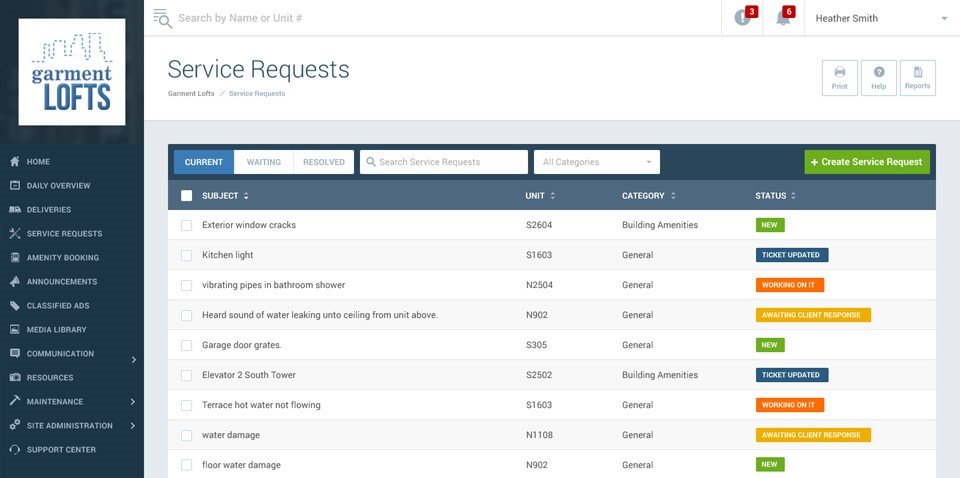Sort by the Category column arrows
Image resolution: width=960 pixels, height=478 pixels.
(673, 196)
